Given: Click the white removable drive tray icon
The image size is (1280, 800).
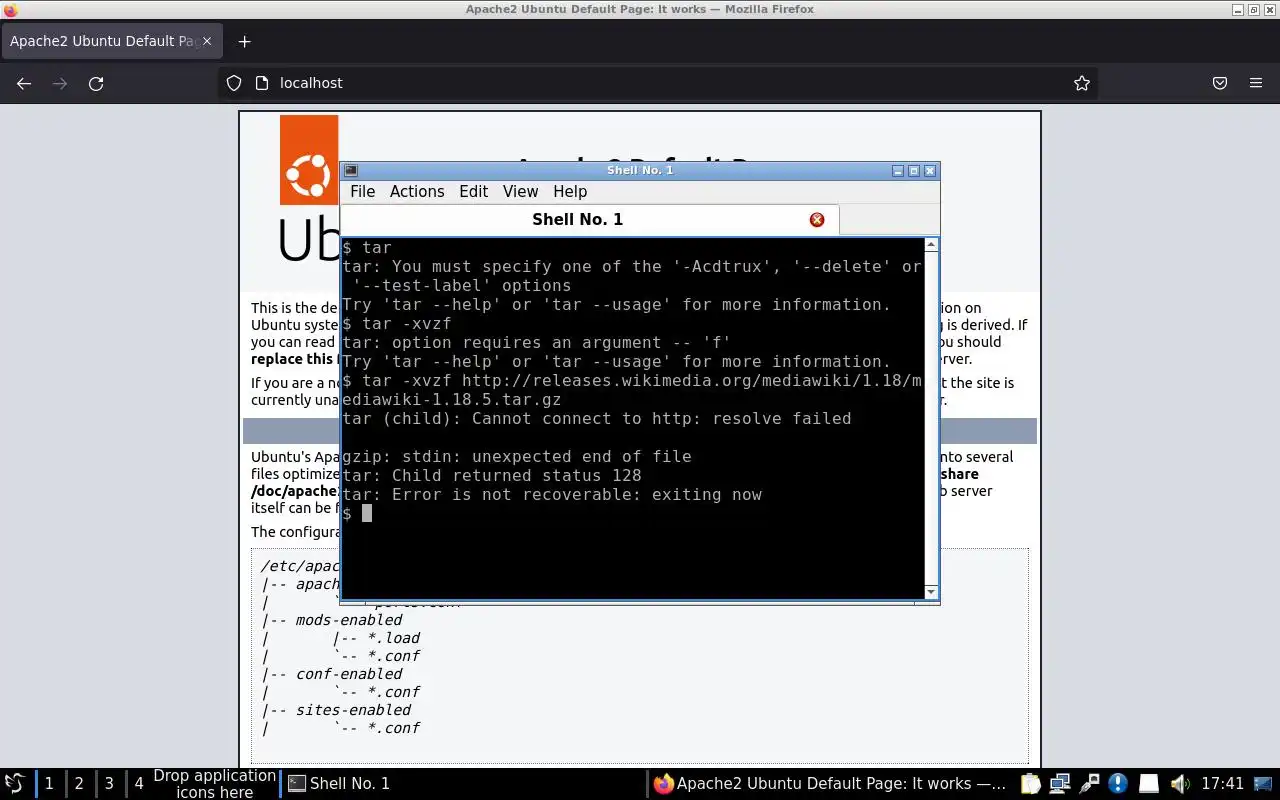Looking at the screenshot, I should 1149,784.
